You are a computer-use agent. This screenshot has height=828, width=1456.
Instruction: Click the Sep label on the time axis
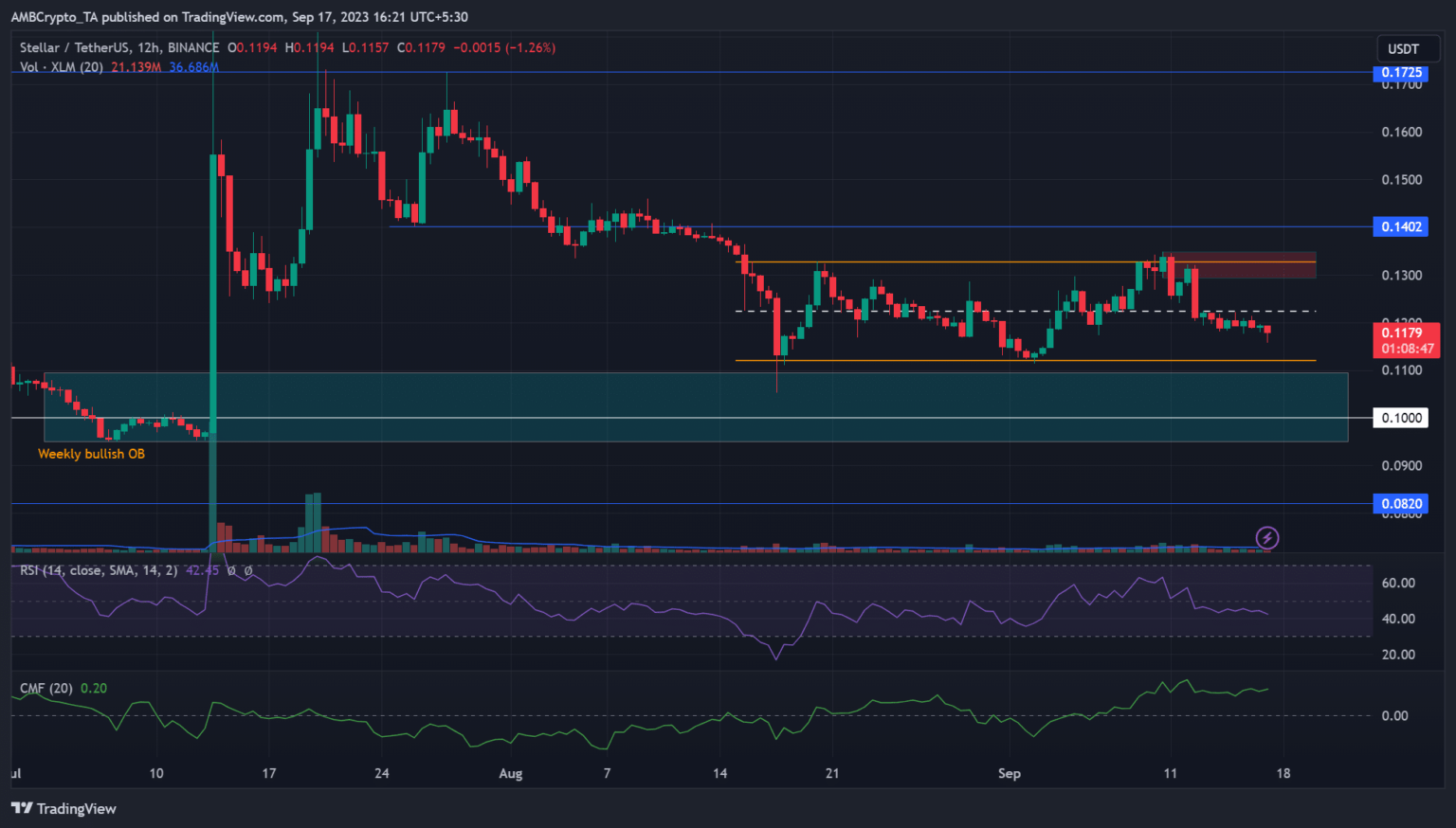(x=1010, y=773)
